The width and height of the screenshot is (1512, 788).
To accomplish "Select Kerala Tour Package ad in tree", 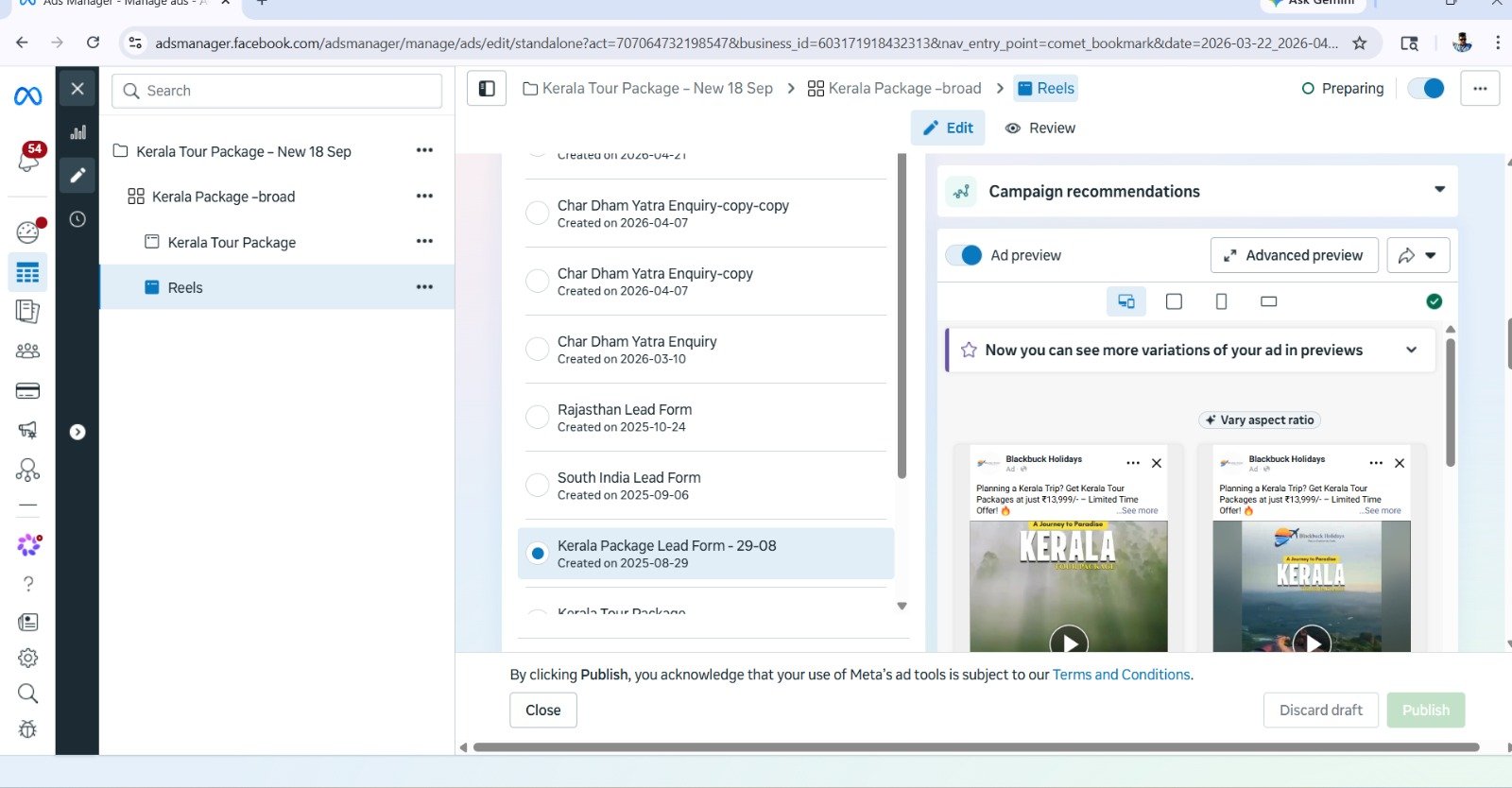I will point(232,243).
